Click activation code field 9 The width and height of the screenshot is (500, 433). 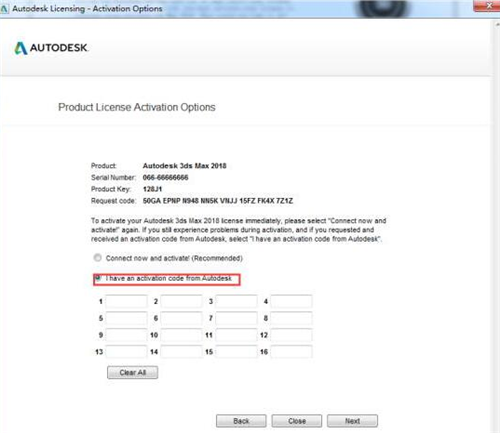point(126,335)
